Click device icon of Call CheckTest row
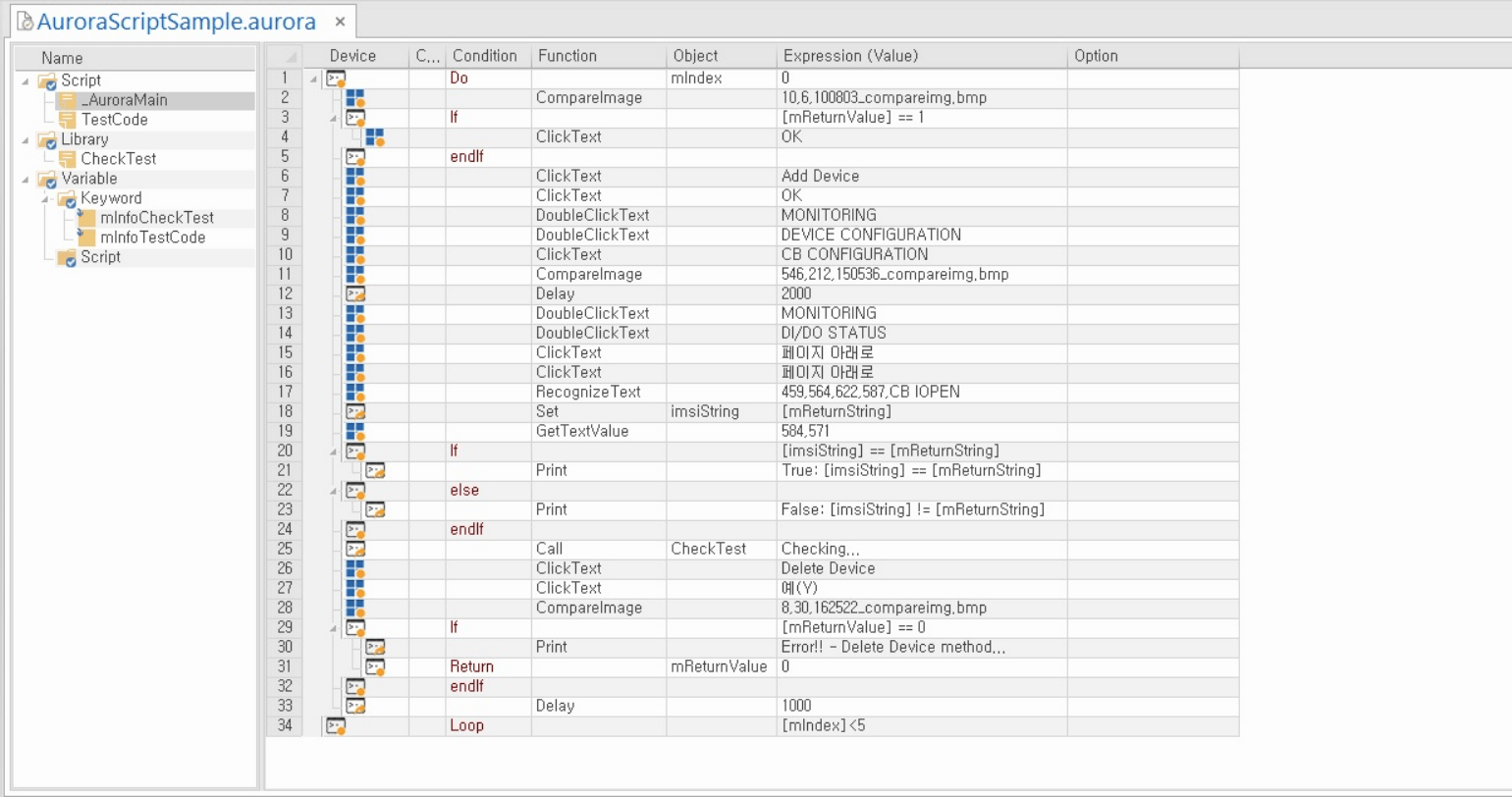 (355, 550)
